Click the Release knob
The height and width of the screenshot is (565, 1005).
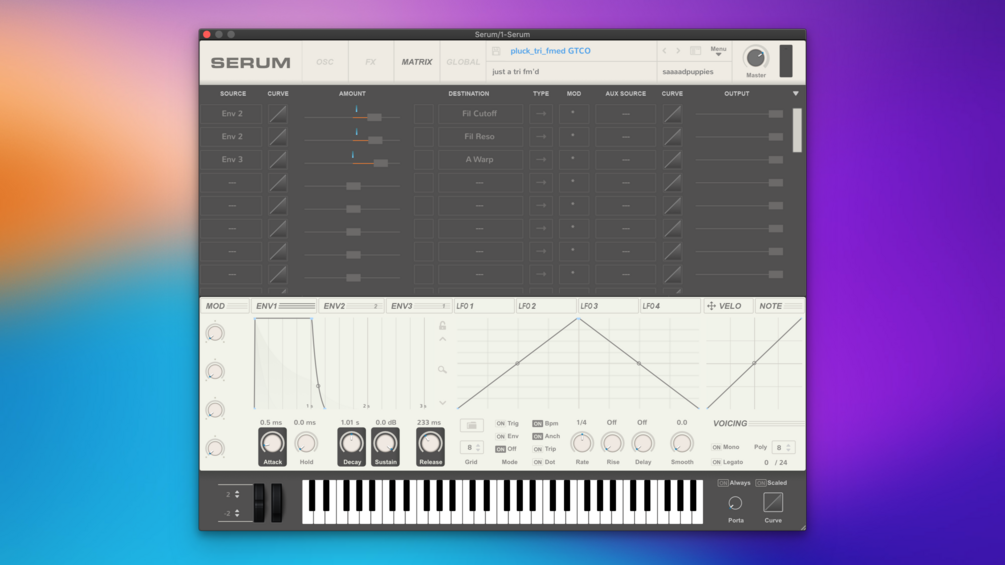pyautogui.click(x=430, y=443)
